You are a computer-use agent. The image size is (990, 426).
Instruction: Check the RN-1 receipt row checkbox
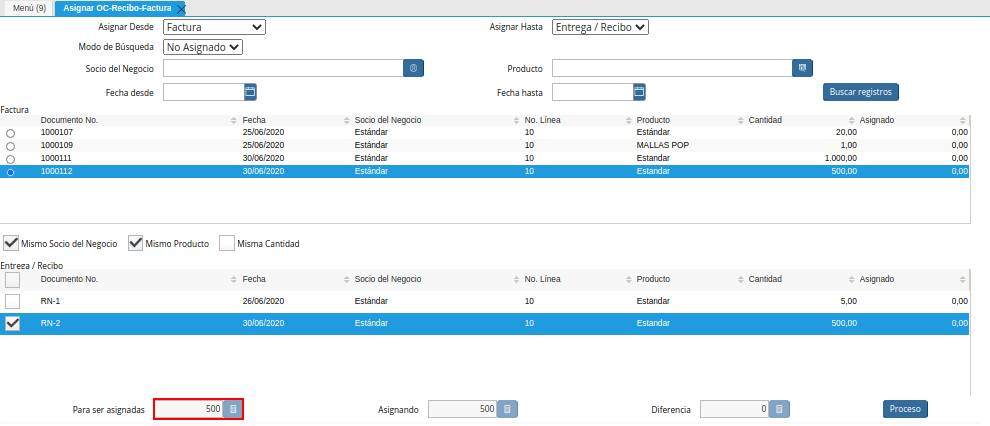(x=12, y=301)
